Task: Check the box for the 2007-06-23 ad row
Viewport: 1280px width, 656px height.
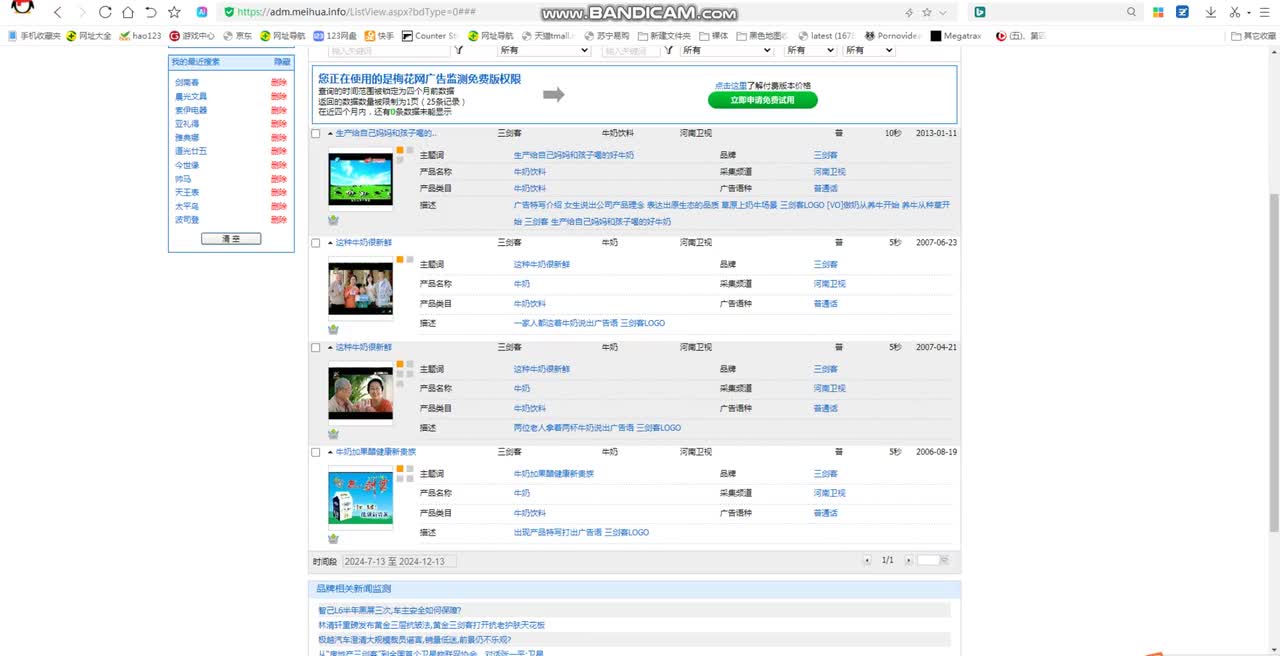Action: (x=316, y=243)
